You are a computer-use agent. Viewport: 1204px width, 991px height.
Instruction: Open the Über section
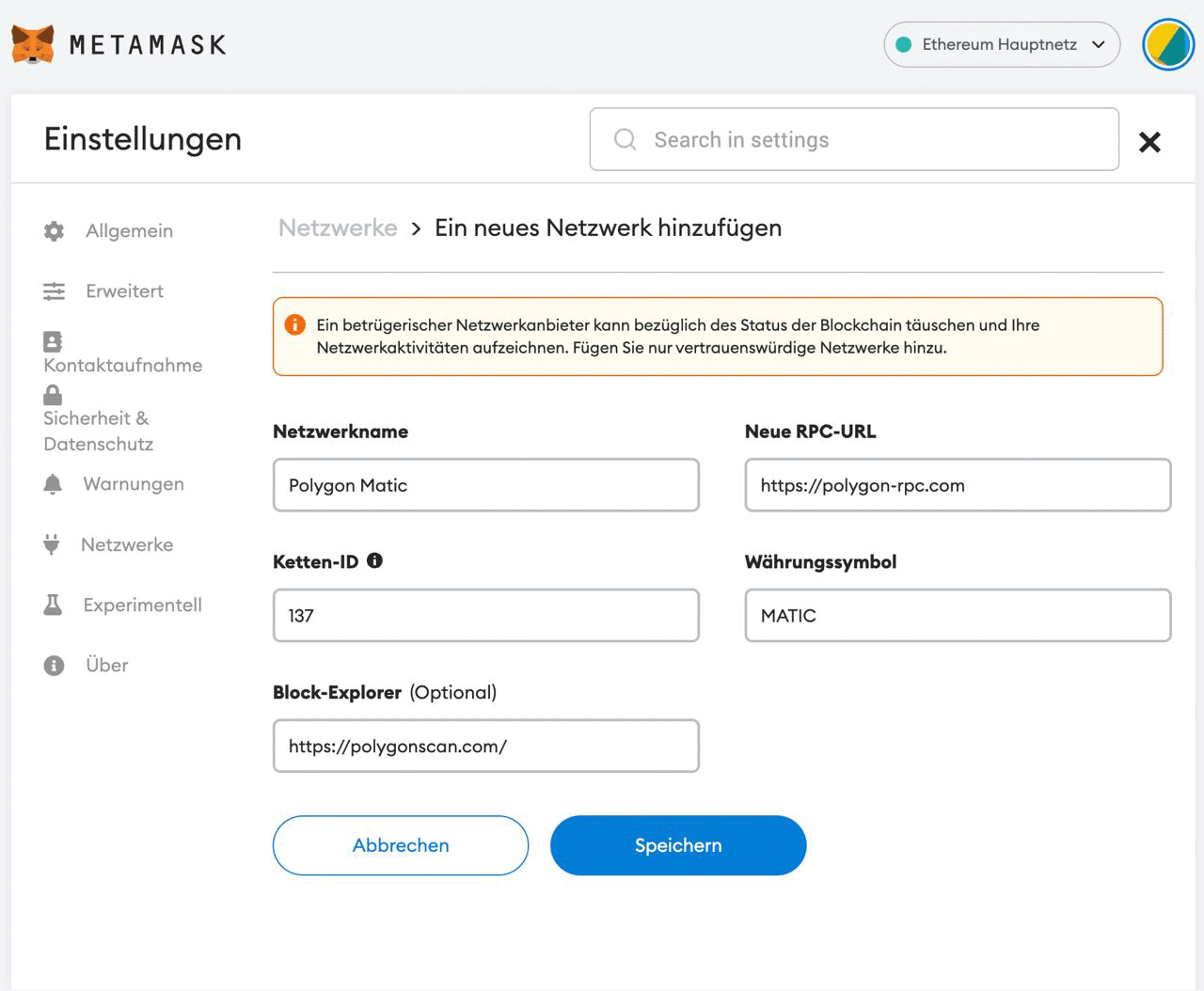[107, 666]
